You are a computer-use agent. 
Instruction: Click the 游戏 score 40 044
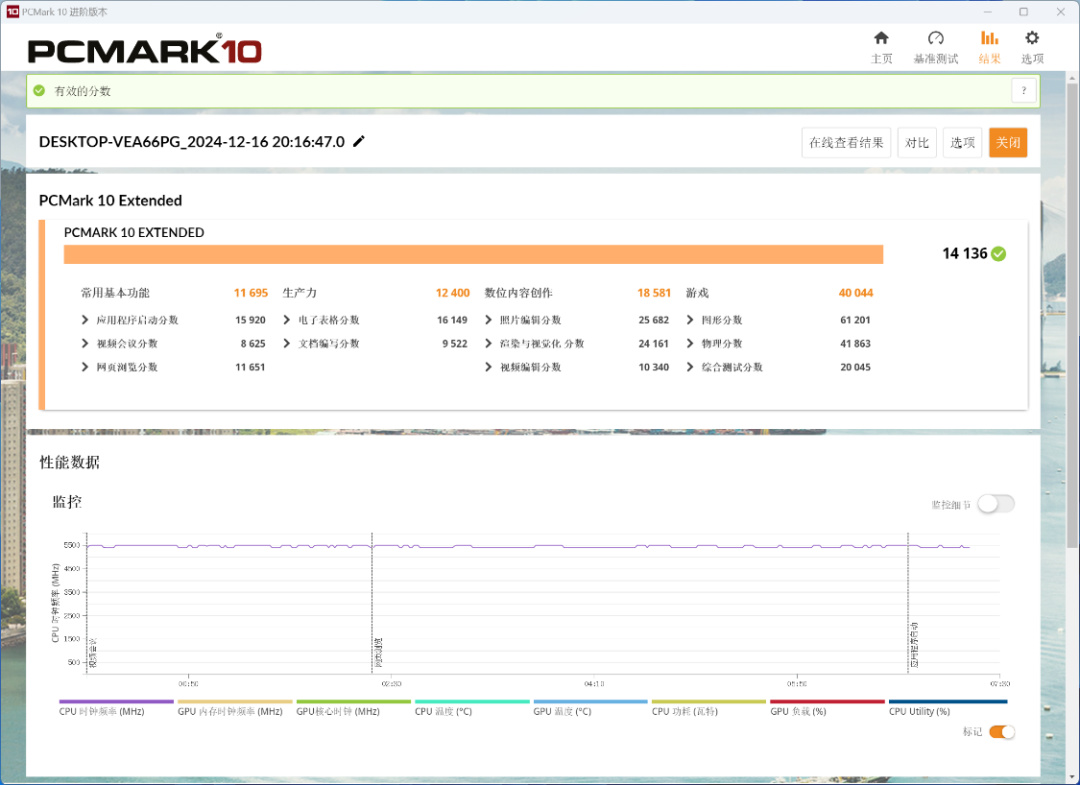(855, 293)
